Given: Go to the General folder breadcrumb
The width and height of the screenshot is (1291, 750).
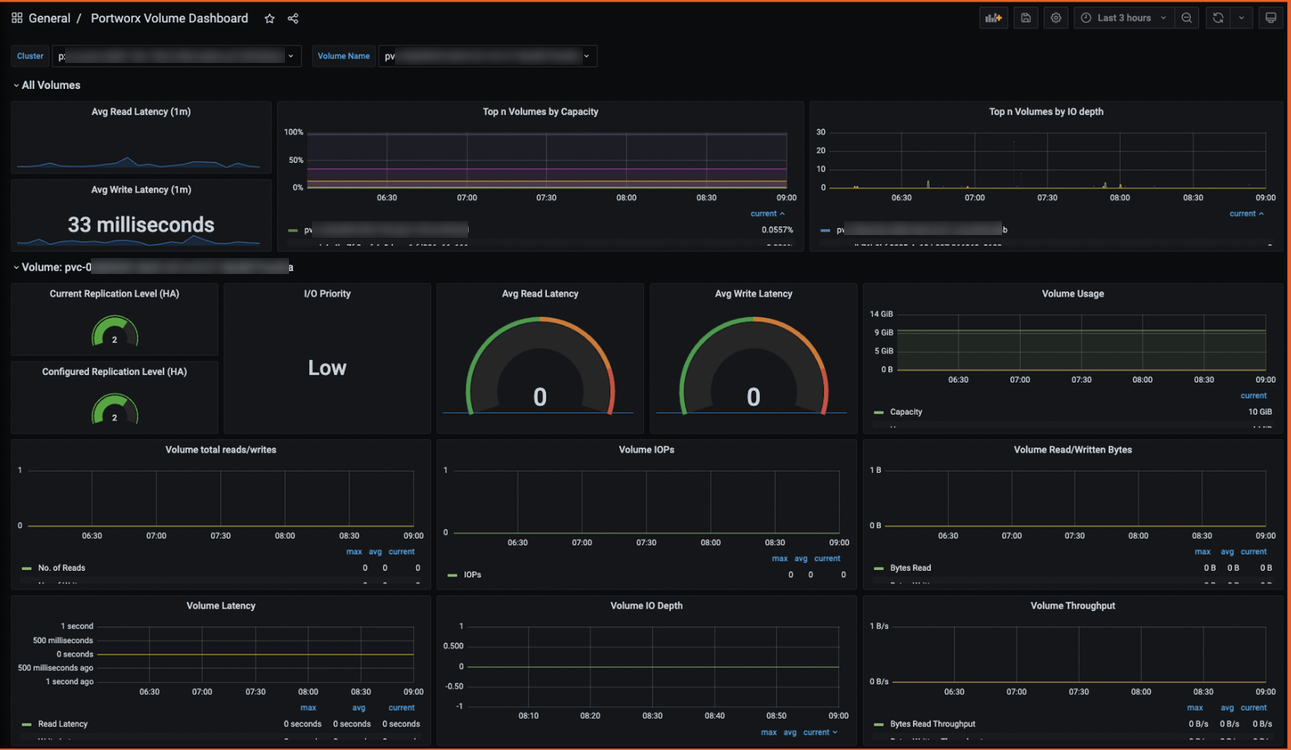Looking at the screenshot, I should (x=50, y=18).
